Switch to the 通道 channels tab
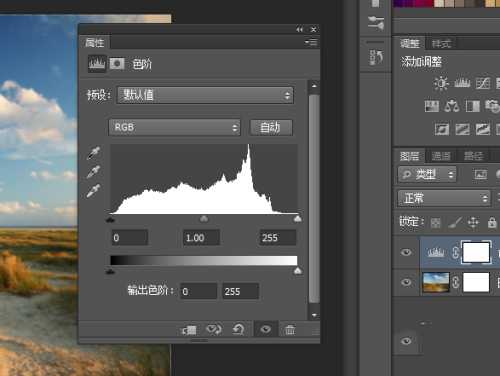Image resolution: width=500 pixels, height=376 pixels. [441, 156]
